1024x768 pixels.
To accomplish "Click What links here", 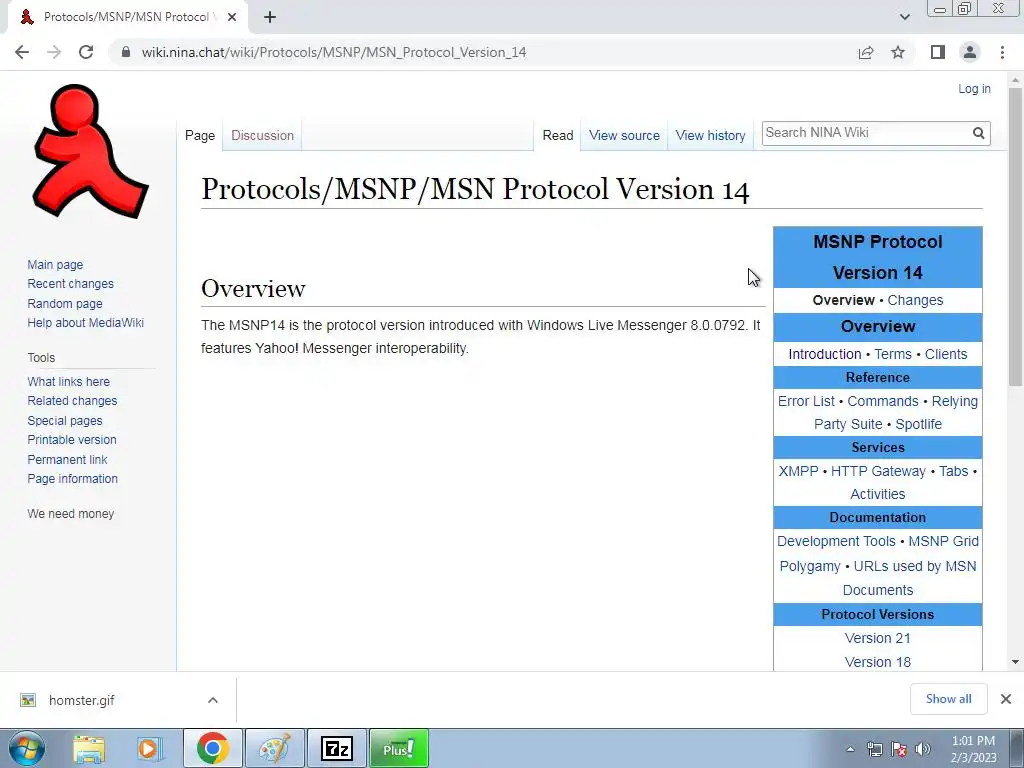I will click(x=69, y=381).
